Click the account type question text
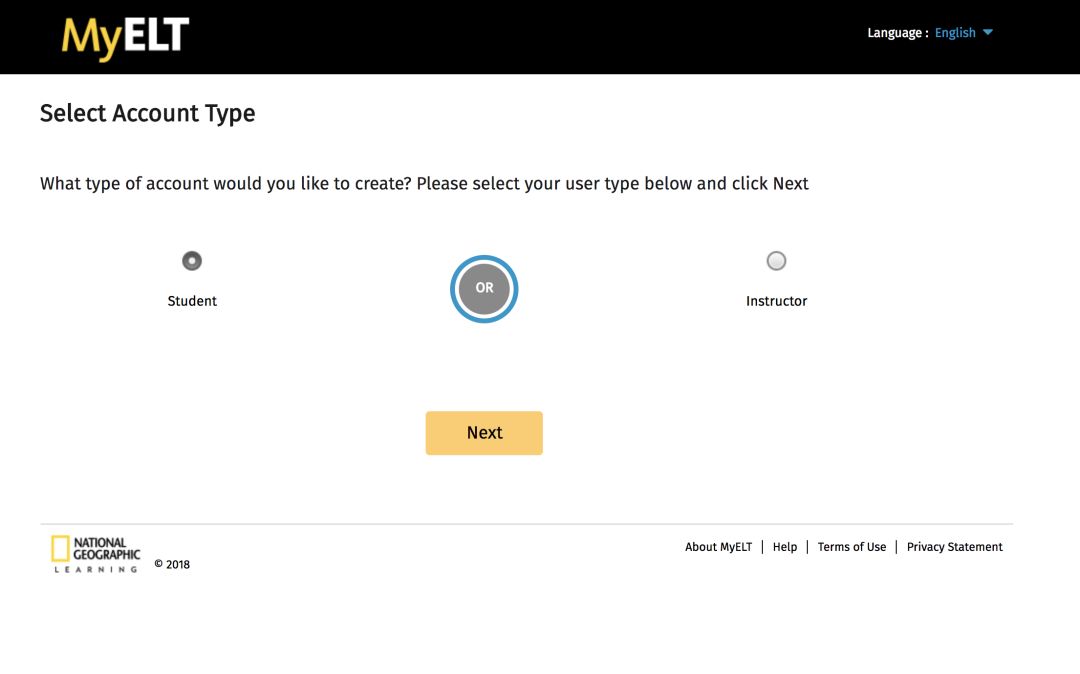This screenshot has width=1080, height=674. [x=424, y=184]
